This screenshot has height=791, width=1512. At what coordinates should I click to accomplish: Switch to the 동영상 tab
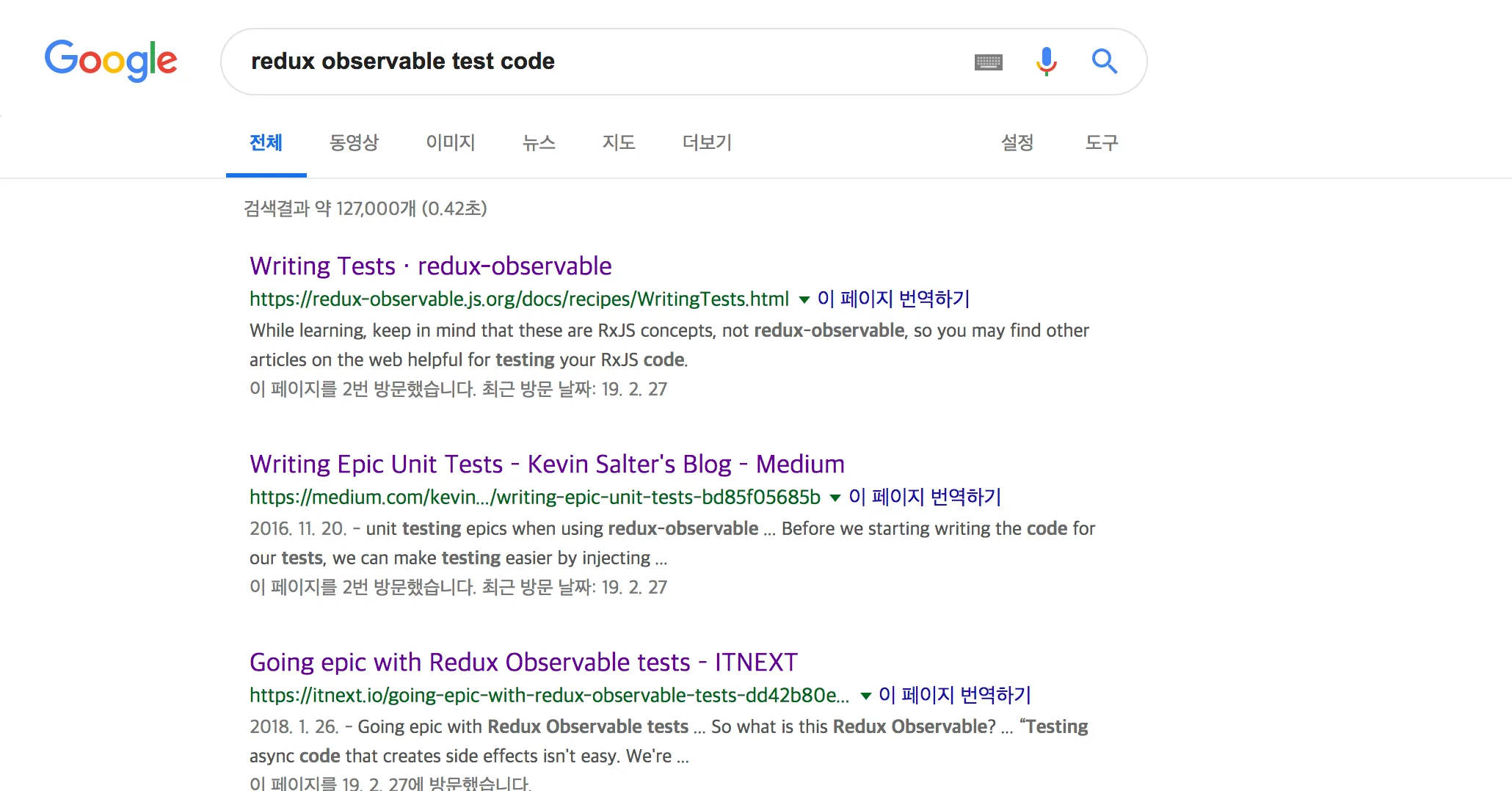pos(354,142)
